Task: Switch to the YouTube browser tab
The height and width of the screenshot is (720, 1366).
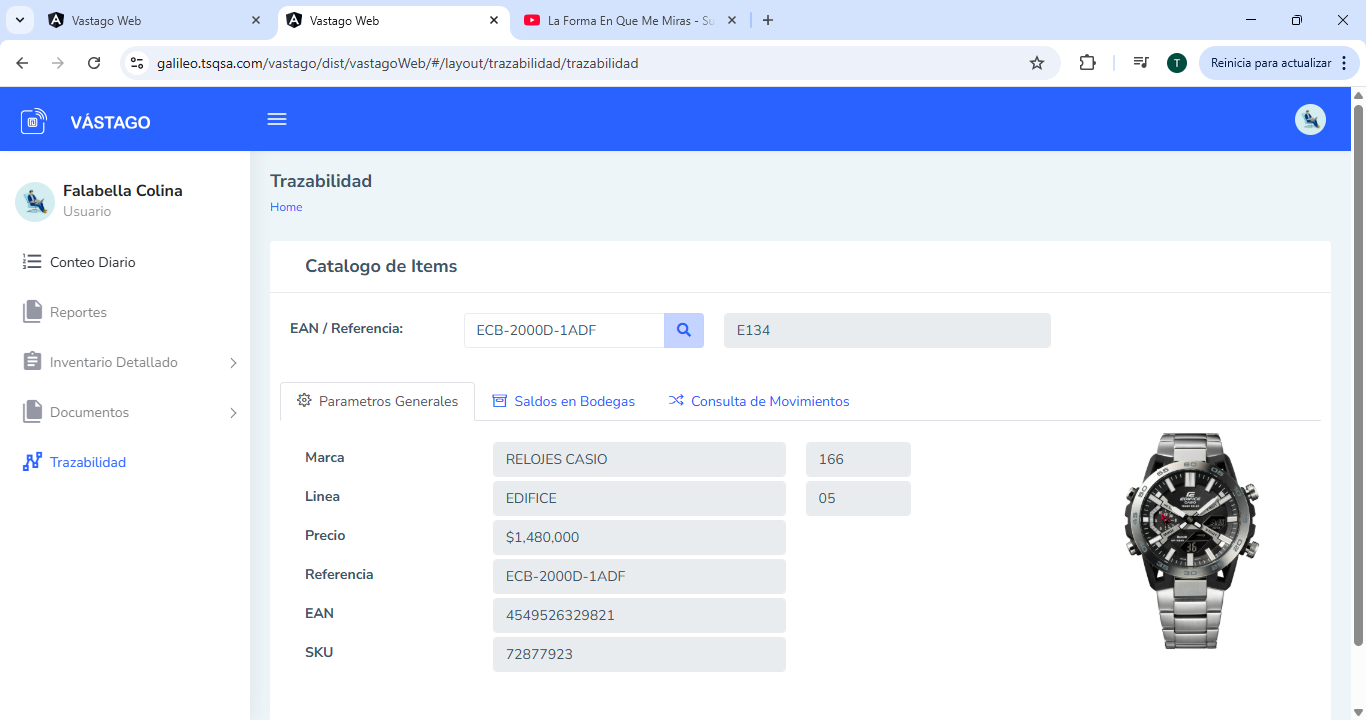Action: (x=631, y=20)
